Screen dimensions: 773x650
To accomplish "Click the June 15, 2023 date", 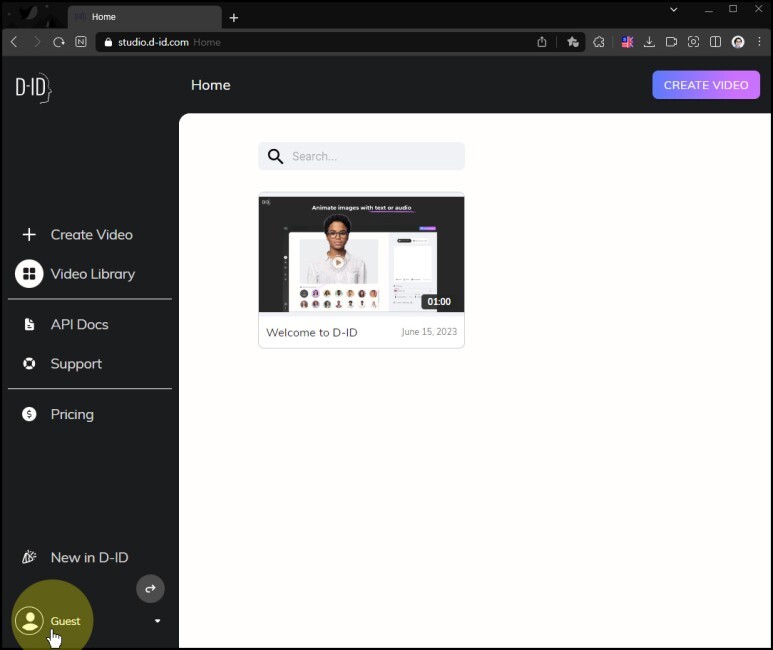I will pos(429,332).
